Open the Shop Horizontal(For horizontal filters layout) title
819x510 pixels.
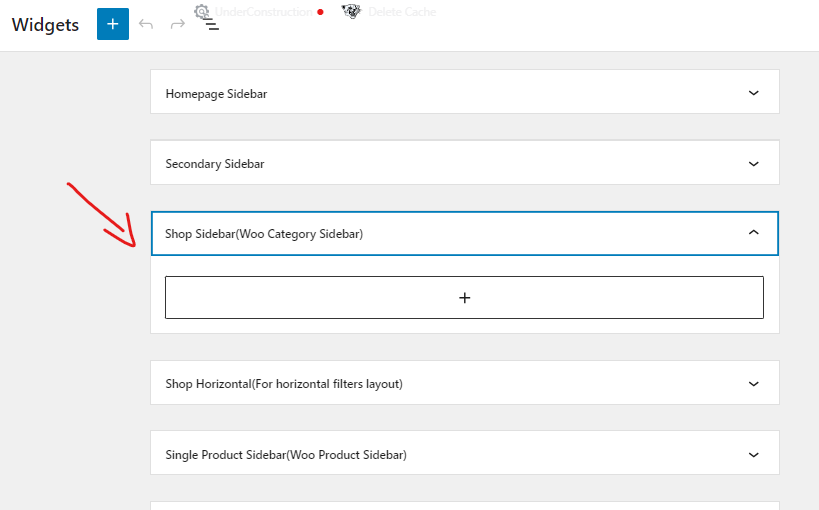pos(284,384)
